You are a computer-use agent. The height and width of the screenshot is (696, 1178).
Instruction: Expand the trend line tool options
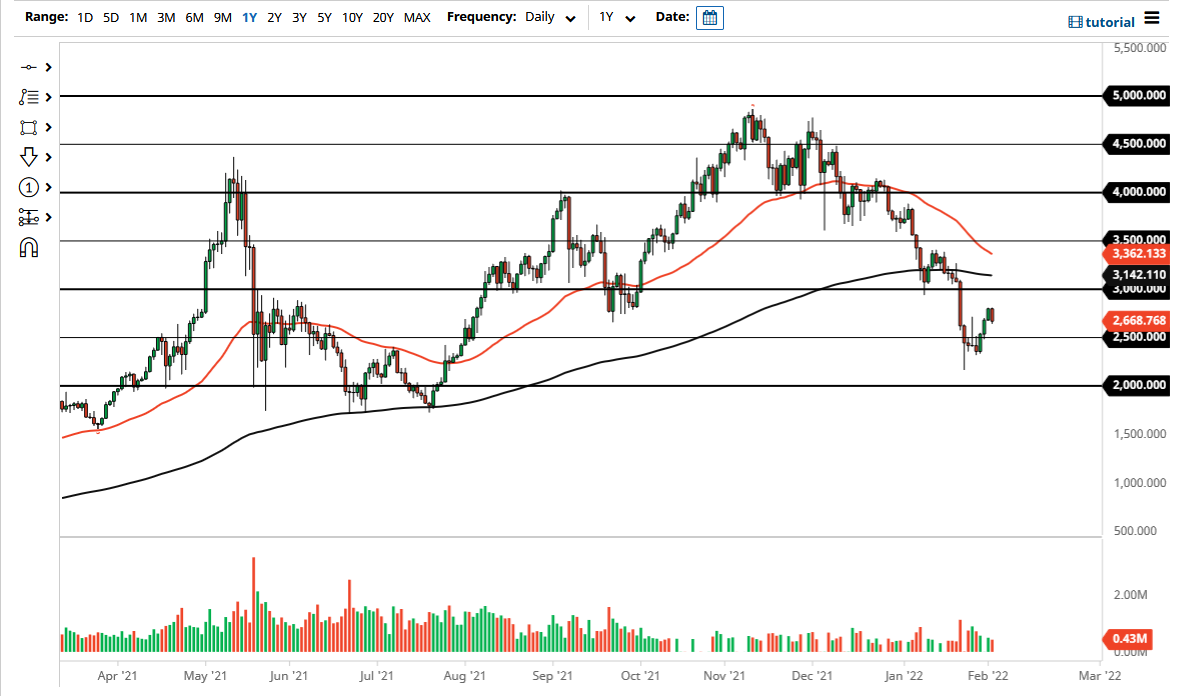click(x=46, y=67)
